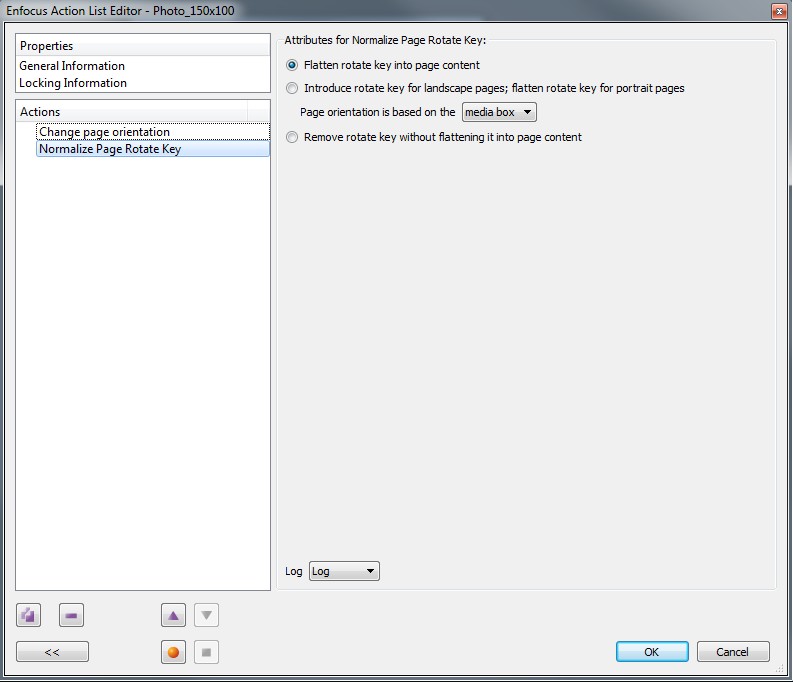Open General Information properties
Viewport: 793px width, 682px height.
(x=72, y=66)
